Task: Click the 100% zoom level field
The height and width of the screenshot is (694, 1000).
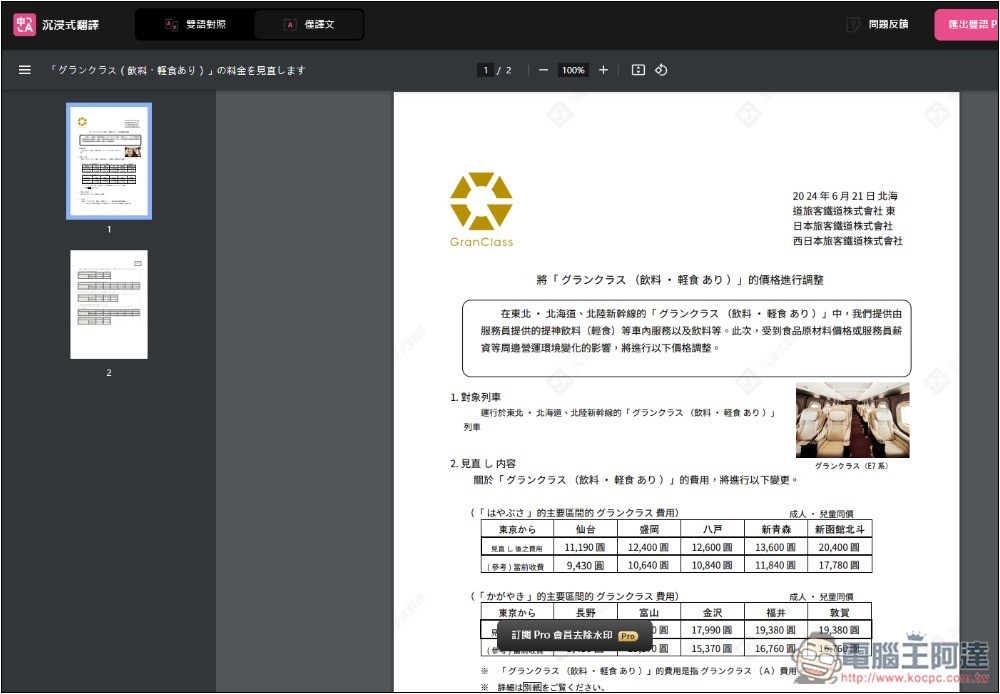Action: [573, 70]
